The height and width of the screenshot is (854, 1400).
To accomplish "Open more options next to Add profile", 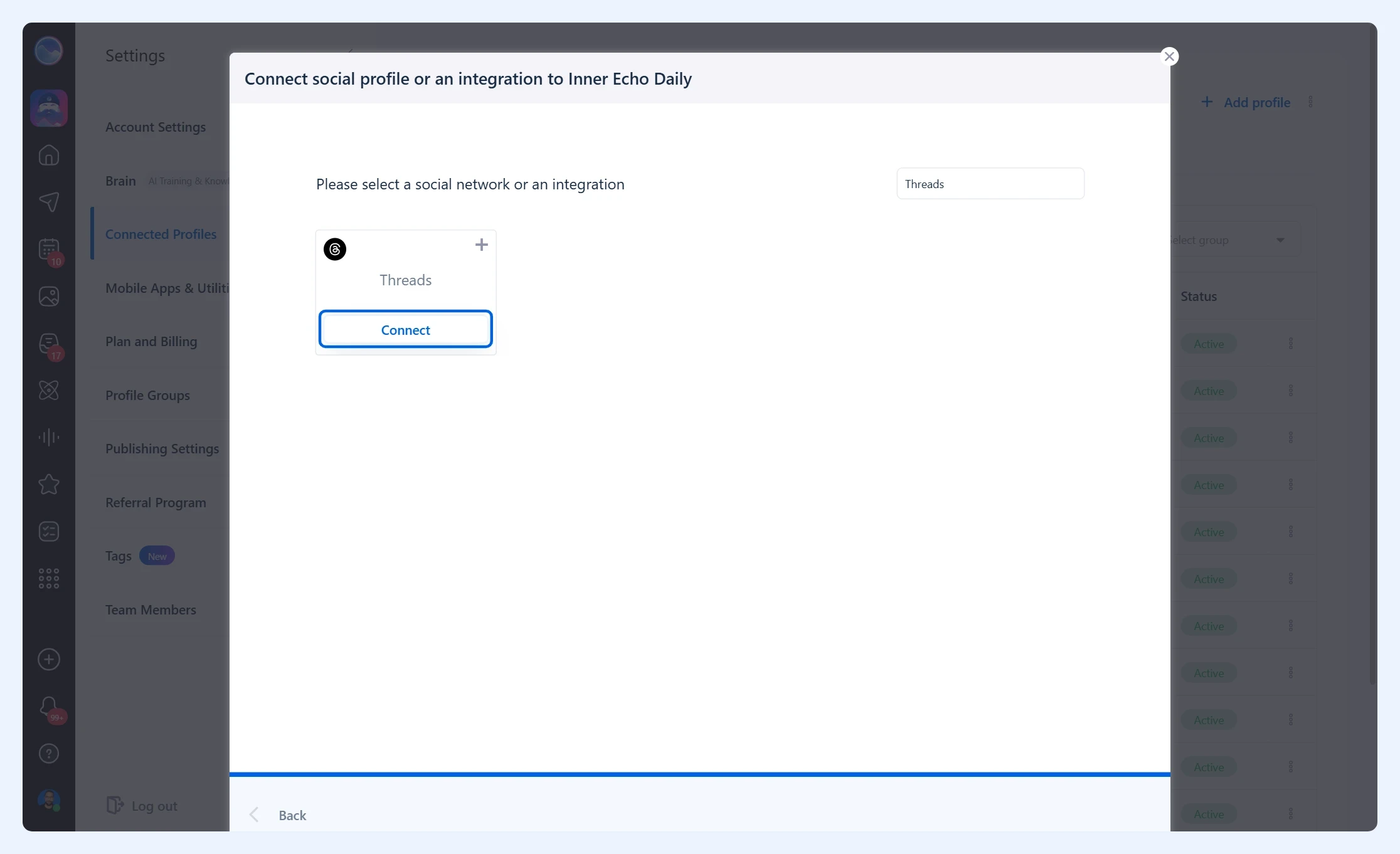I will [x=1310, y=102].
